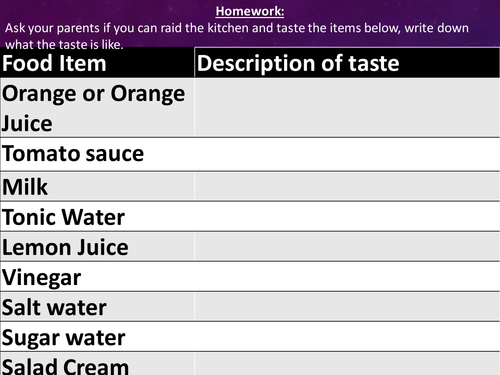Click the Homework heading
The image size is (500, 375).
tap(250, 11)
